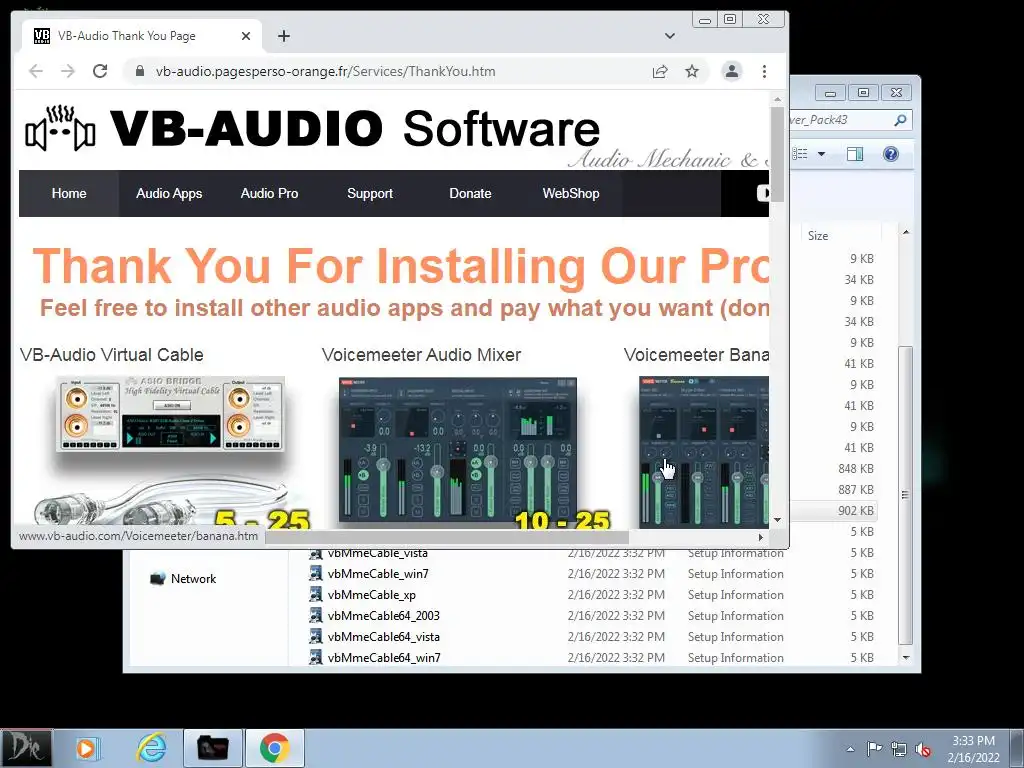
Task: Bookmark this page with the star icon
Action: (x=692, y=71)
